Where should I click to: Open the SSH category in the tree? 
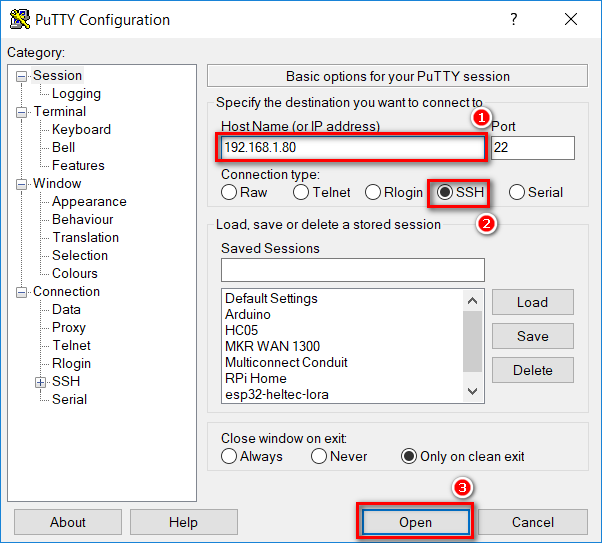click(66, 381)
